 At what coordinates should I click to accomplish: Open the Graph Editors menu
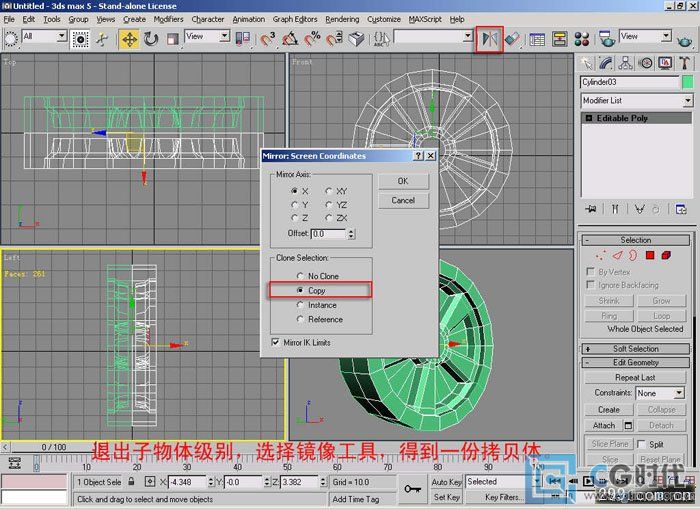click(295, 19)
